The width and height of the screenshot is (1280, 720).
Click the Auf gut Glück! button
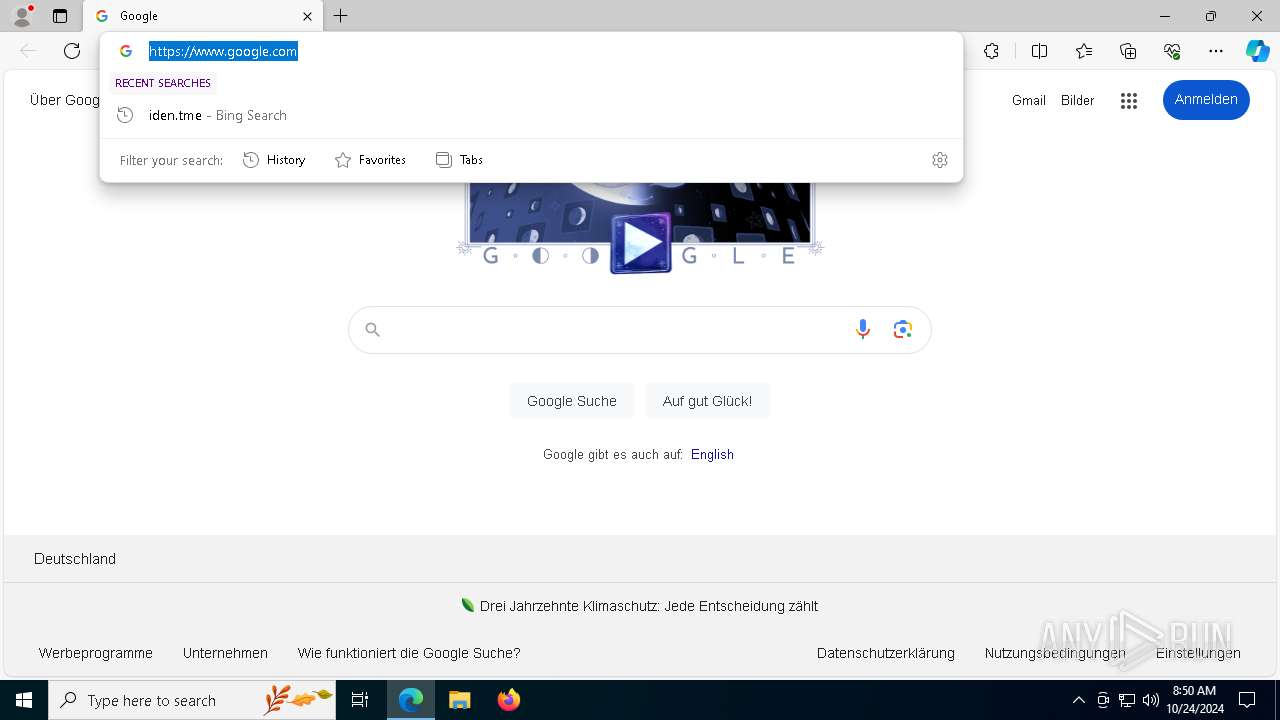pyautogui.click(x=707, y=401)
